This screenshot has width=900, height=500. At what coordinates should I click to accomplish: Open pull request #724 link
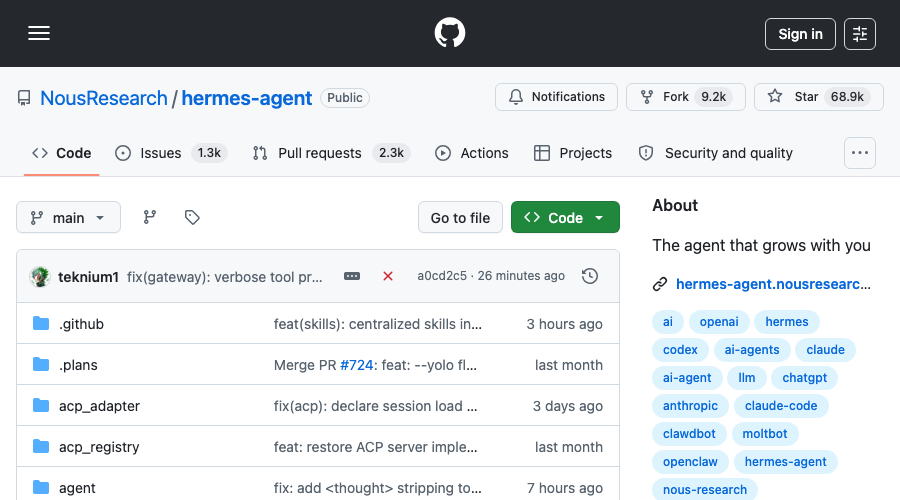point(356,365)
